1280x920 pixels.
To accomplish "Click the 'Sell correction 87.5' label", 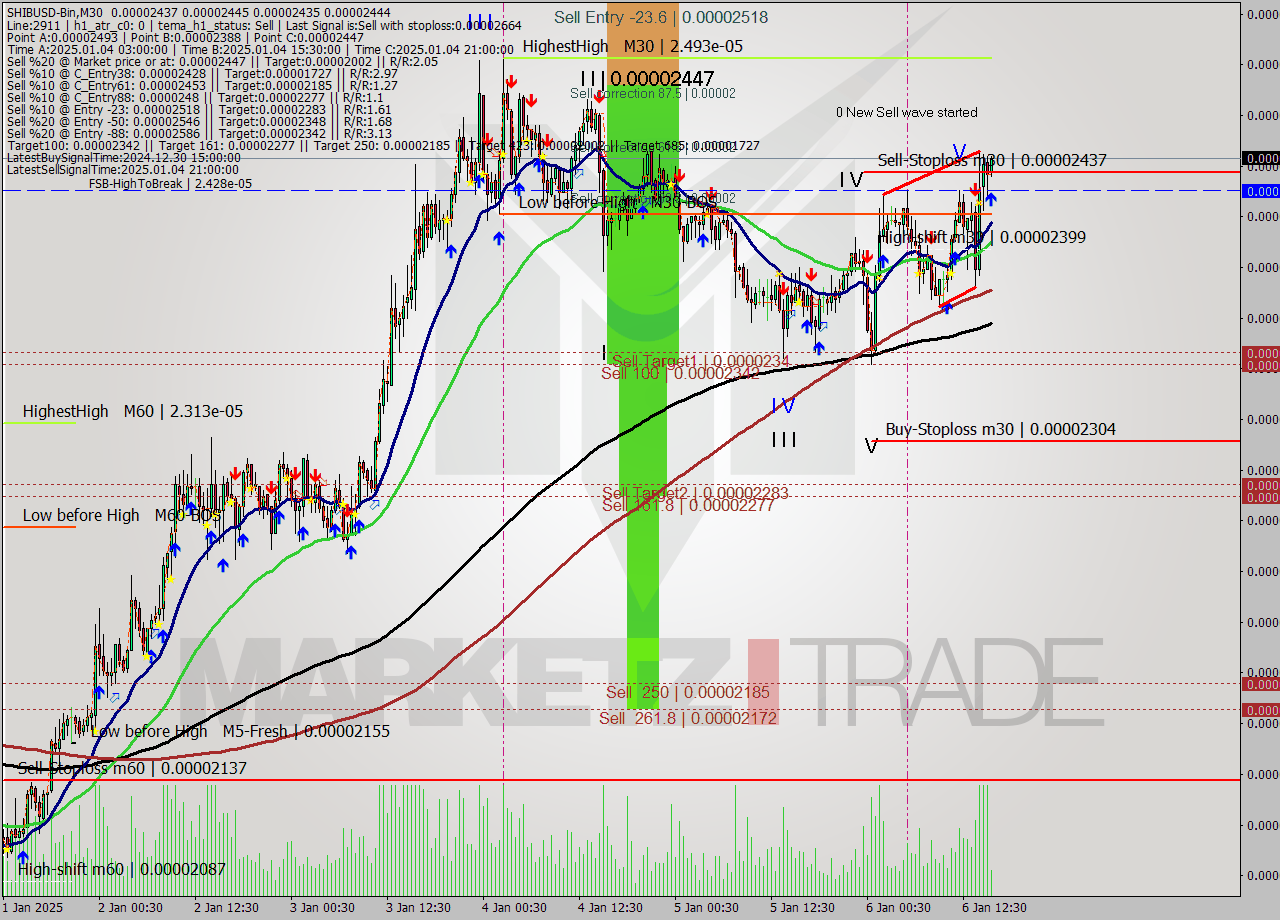I will 653,93.
